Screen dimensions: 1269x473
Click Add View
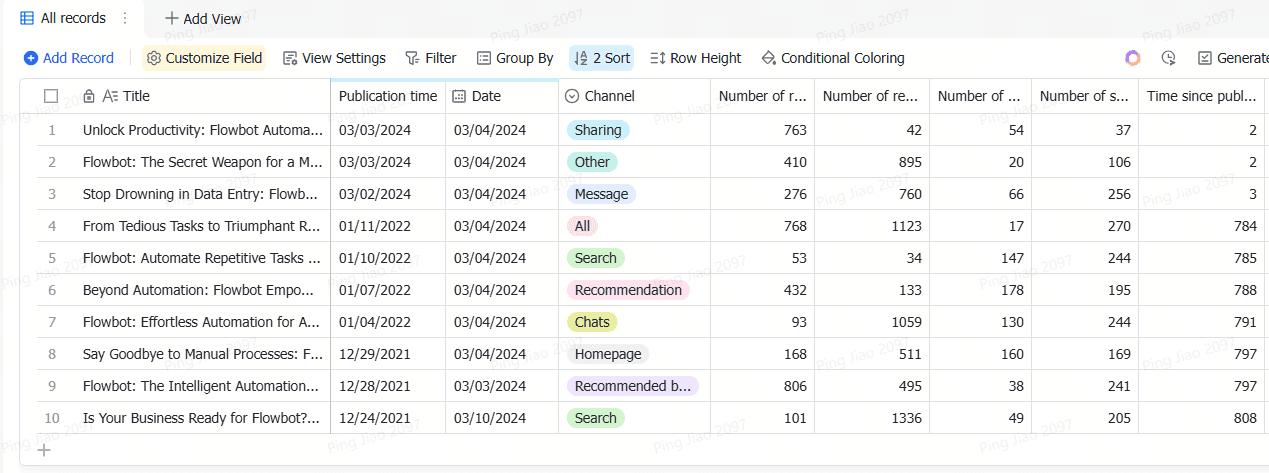point(203,18)
